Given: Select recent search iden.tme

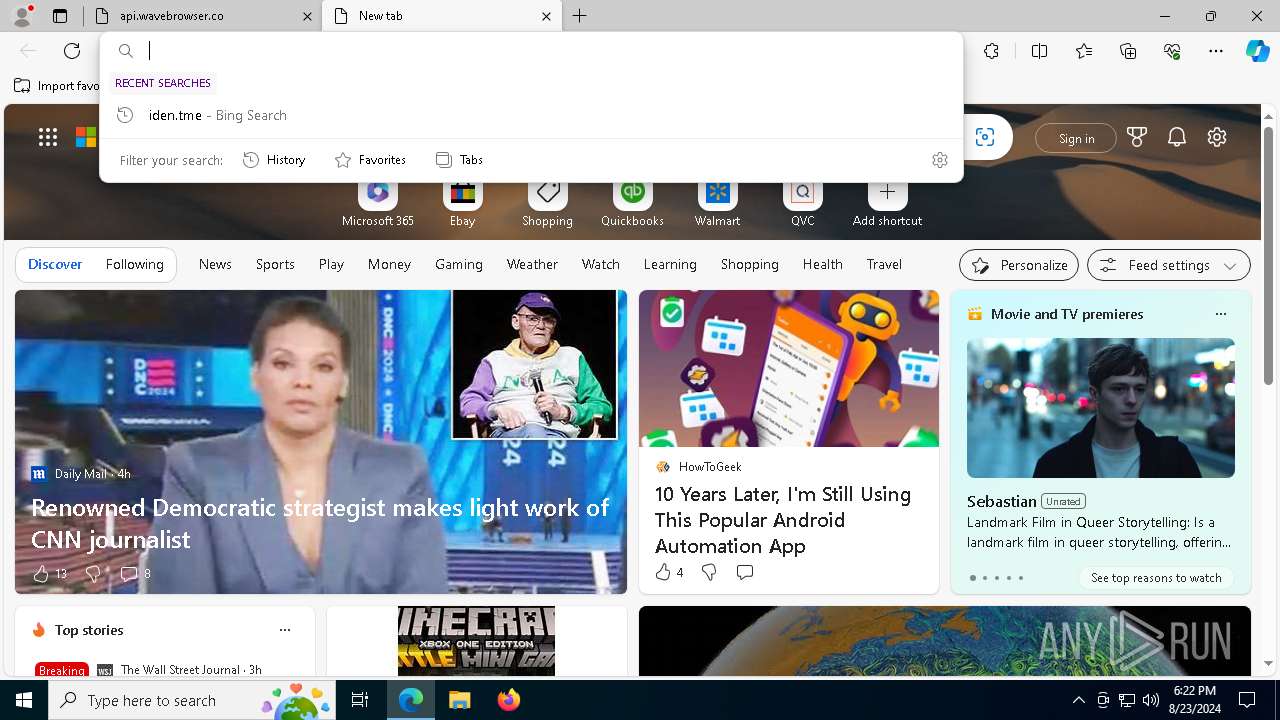Looking at the screenshot, I should pos(531,115).
